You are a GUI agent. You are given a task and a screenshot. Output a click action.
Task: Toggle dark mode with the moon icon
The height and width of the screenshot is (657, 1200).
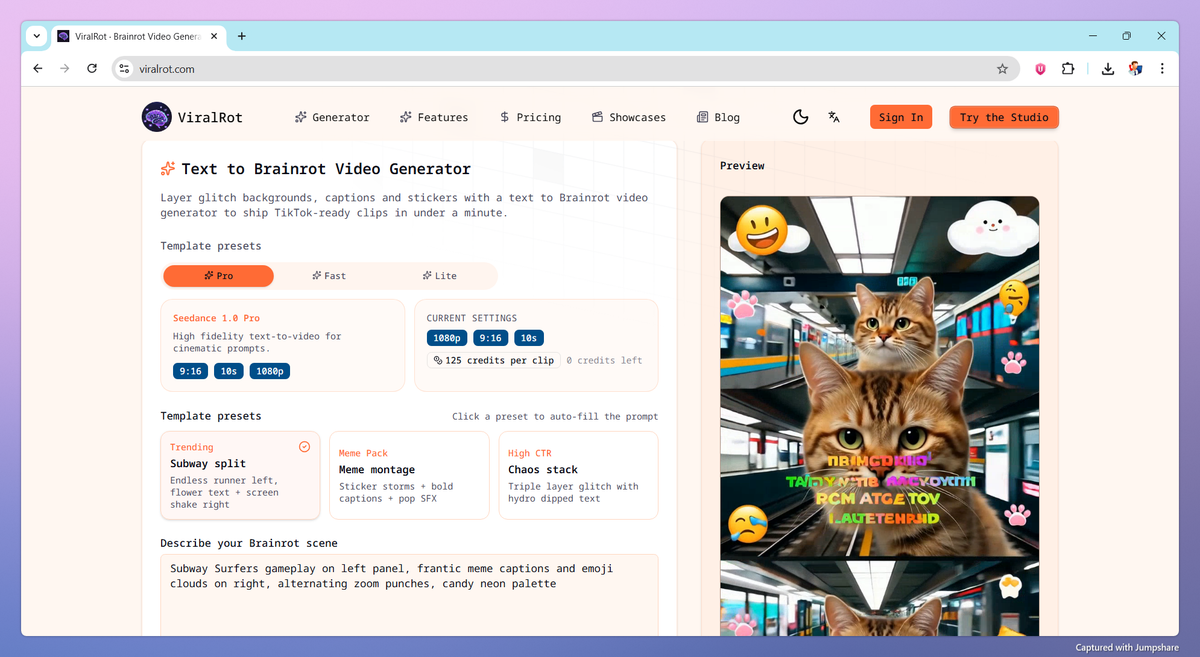coord(800,117)
